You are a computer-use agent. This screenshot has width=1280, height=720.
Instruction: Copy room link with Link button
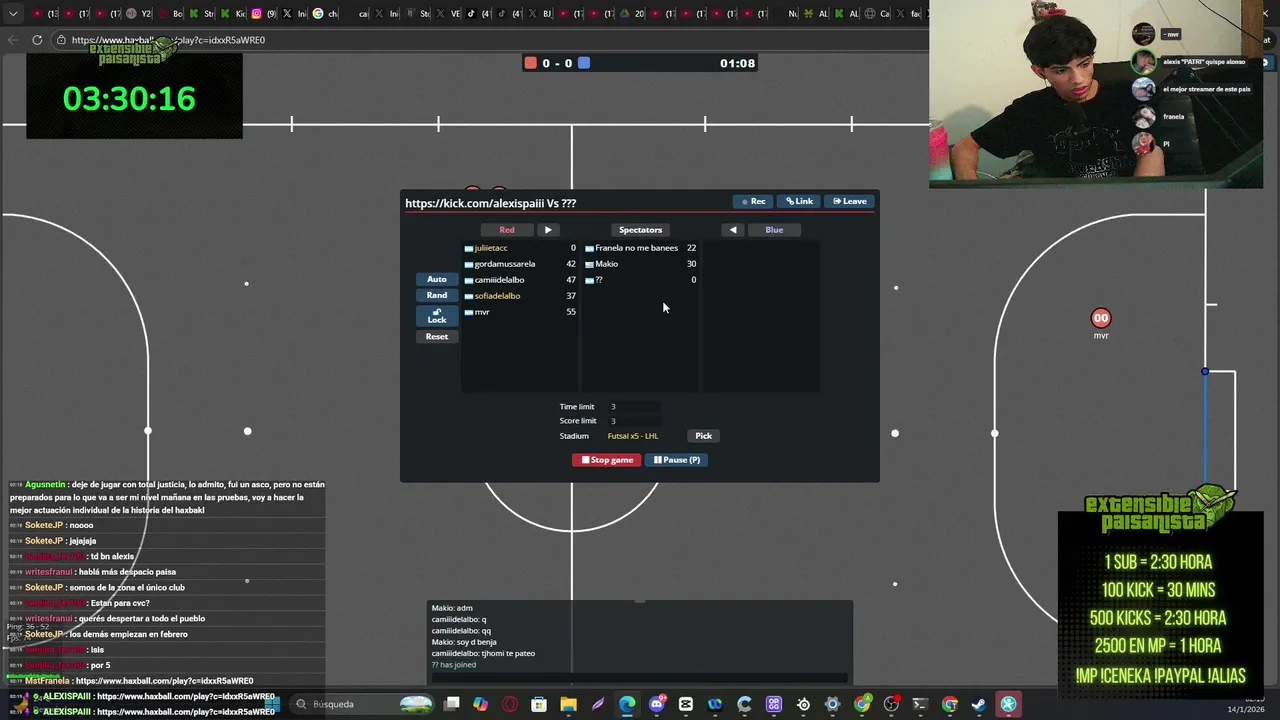(799, 201)
